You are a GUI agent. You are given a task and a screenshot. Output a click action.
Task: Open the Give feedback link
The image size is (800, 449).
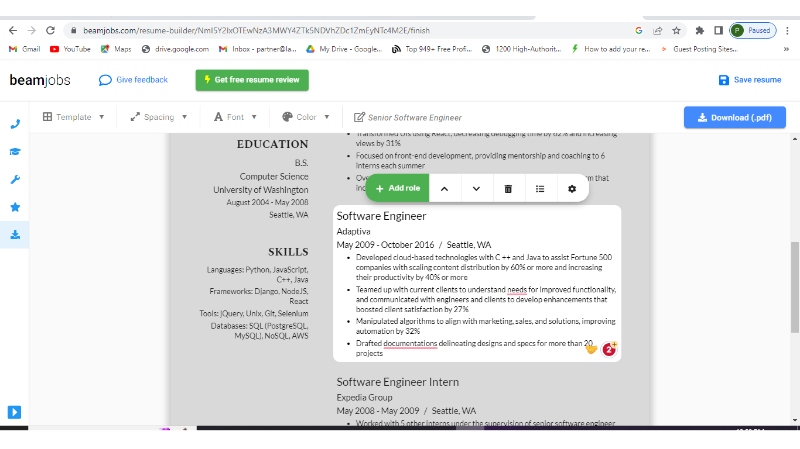click(134, 80)
